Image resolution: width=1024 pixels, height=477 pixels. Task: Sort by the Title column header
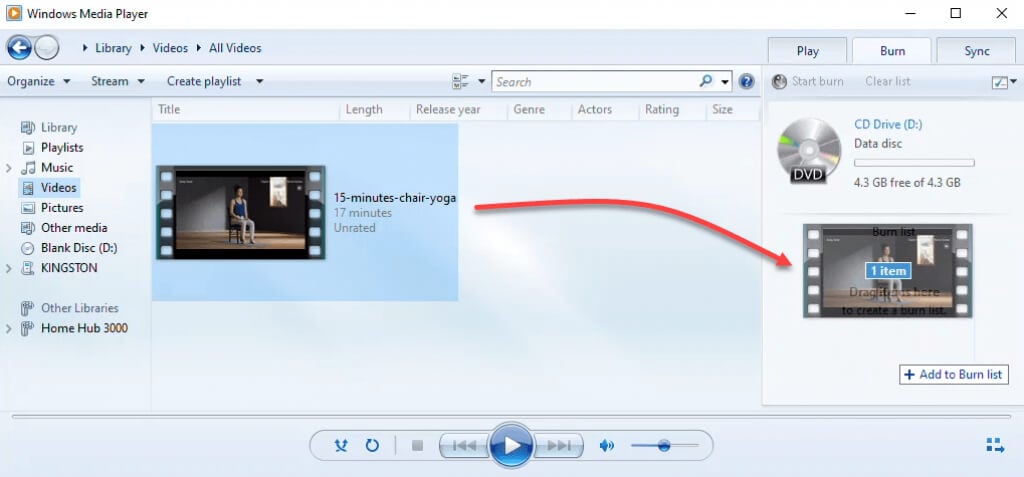169,110
